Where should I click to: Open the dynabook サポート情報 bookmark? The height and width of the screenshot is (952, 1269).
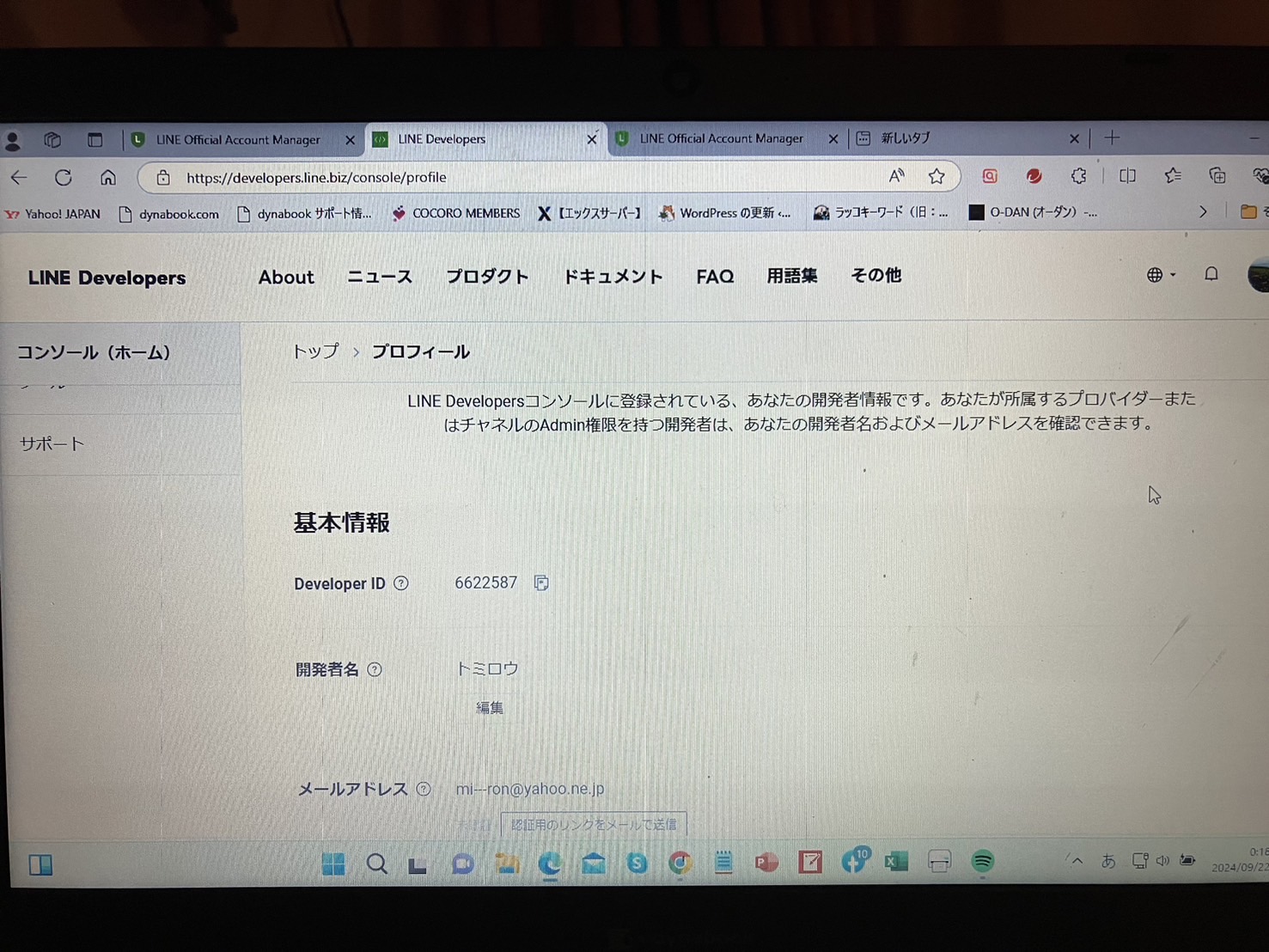[x=304, y=214]
